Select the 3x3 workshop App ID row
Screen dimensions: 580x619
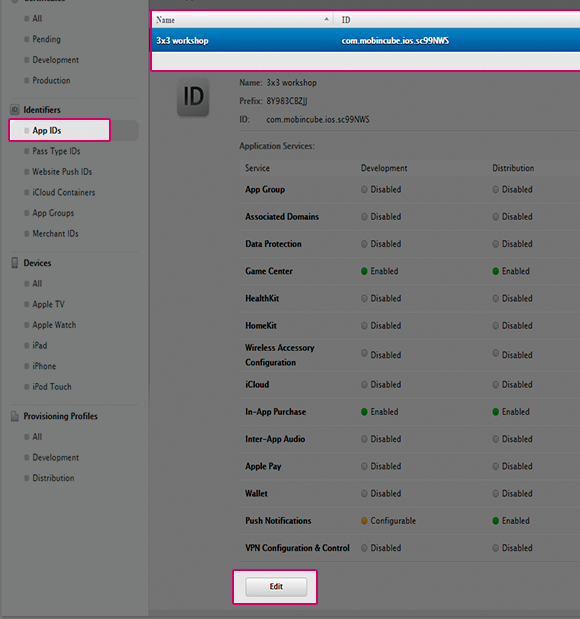pos(366,41)
